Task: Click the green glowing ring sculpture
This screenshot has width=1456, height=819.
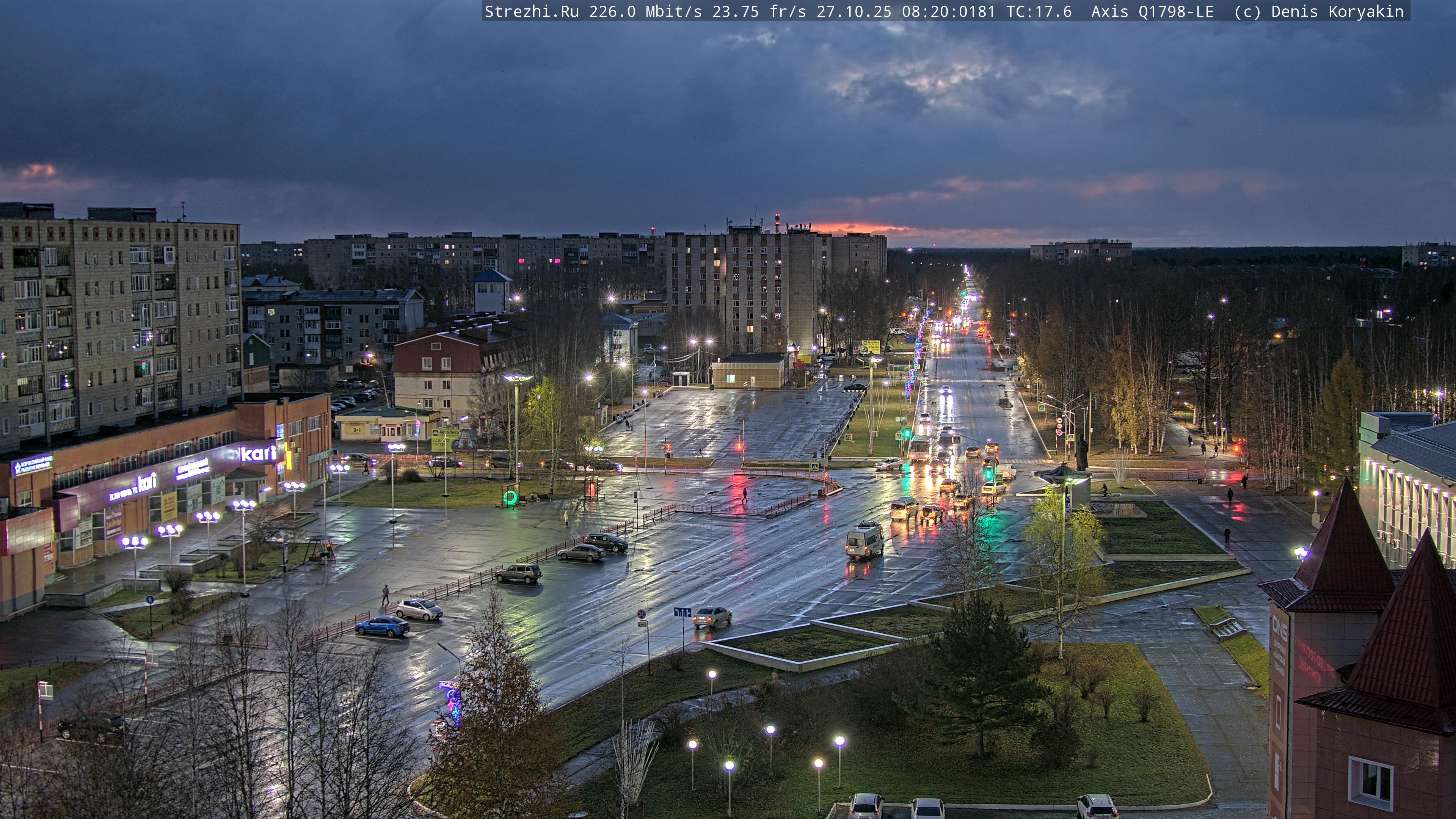Action: point(510,497)
